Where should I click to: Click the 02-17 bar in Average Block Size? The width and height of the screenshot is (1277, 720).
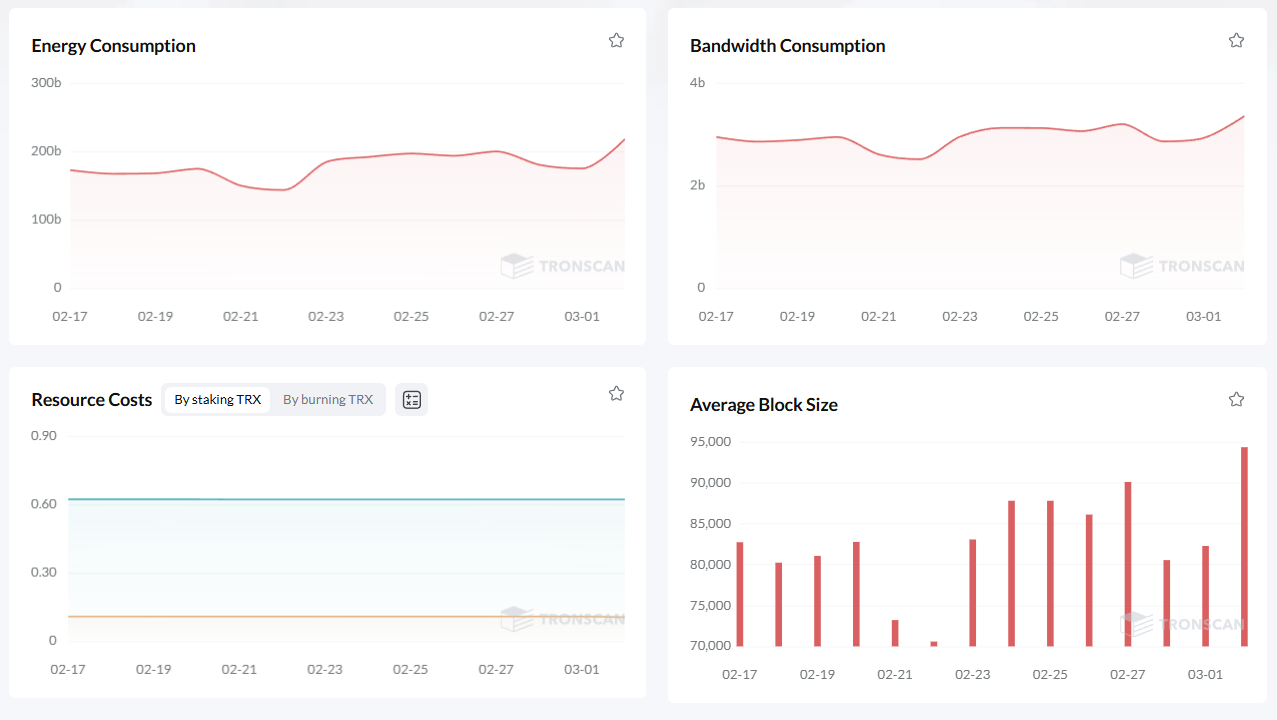(740, 594)
